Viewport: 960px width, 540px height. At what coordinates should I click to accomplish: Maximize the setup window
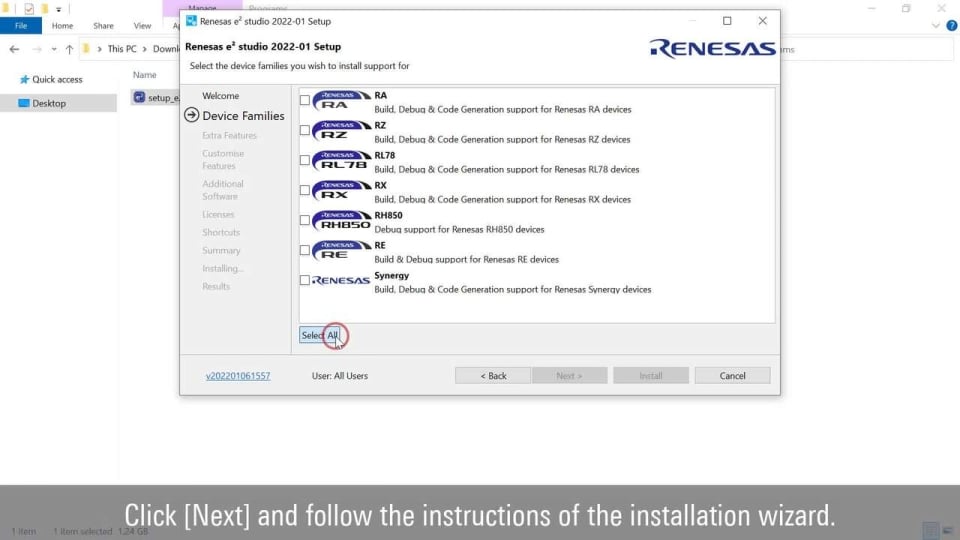point(727,21)
